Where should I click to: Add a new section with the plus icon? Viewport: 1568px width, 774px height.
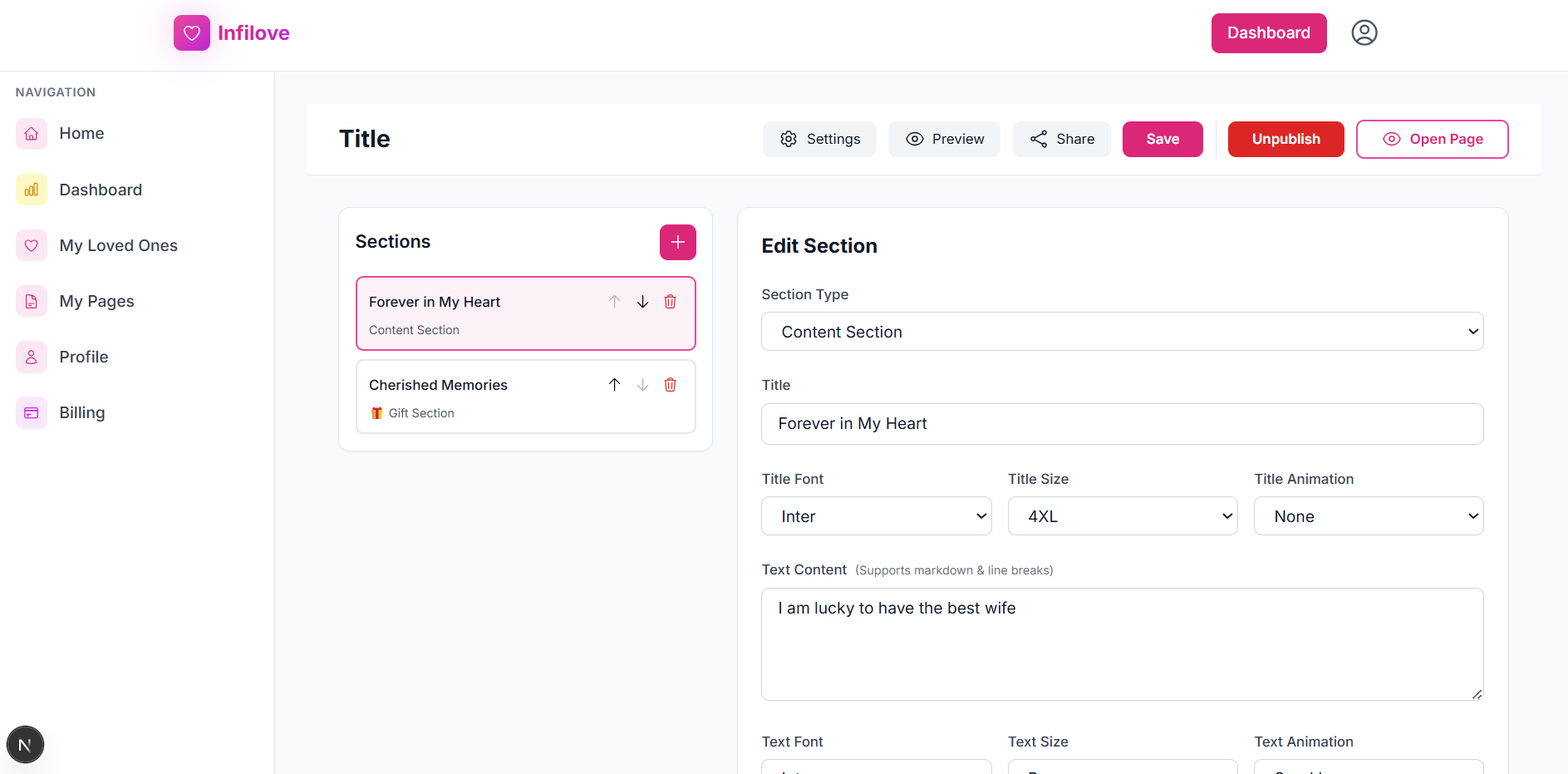677,242
